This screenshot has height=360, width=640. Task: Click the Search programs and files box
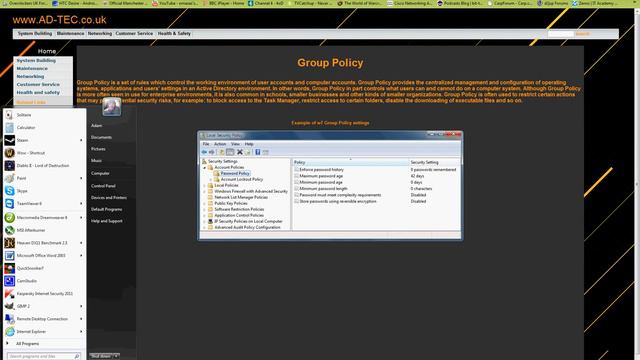point(43,356)
